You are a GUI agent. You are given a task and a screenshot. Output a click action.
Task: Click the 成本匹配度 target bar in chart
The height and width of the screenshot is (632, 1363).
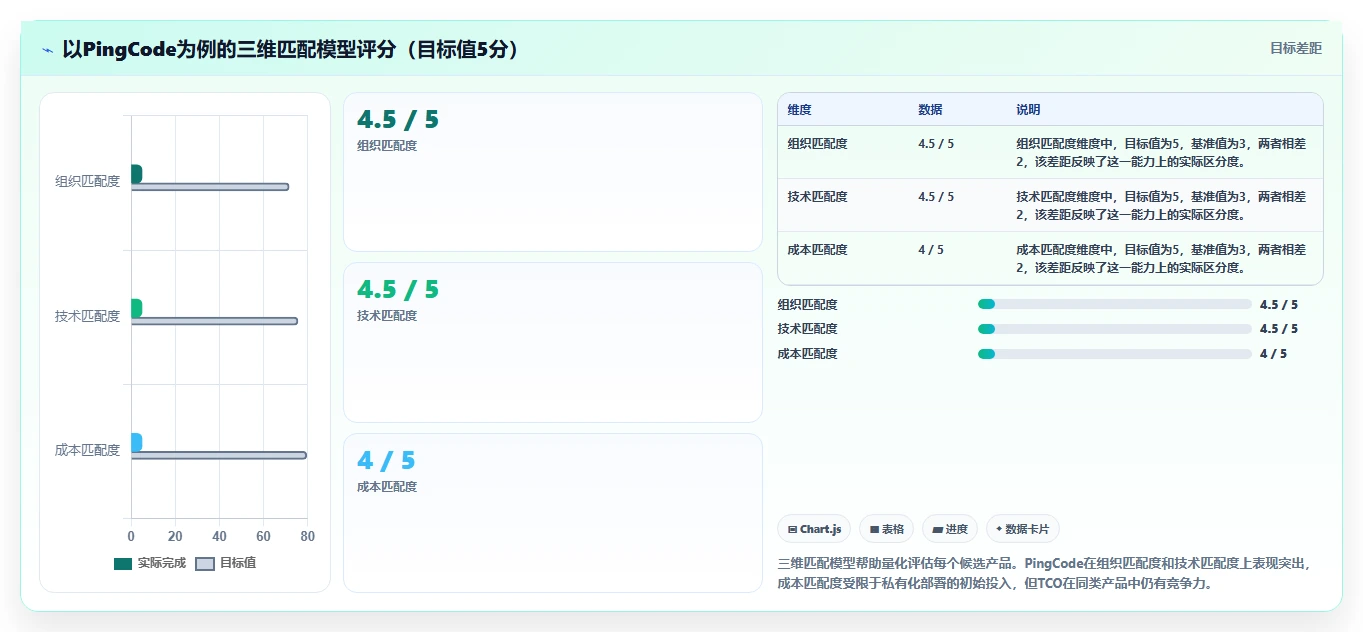tap(218, 455)
